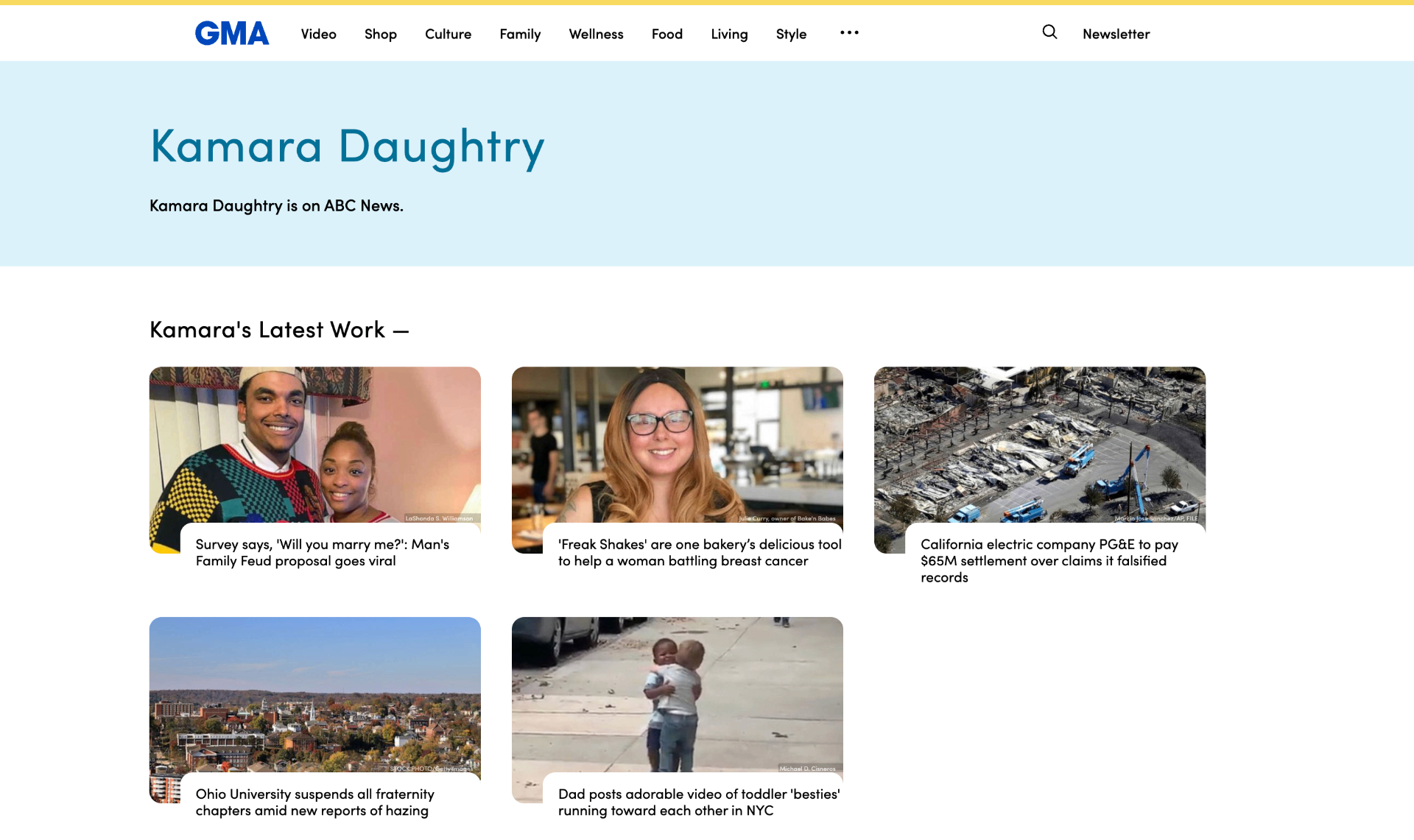Click the GMA logo
1414x840 pixels.
232,33
